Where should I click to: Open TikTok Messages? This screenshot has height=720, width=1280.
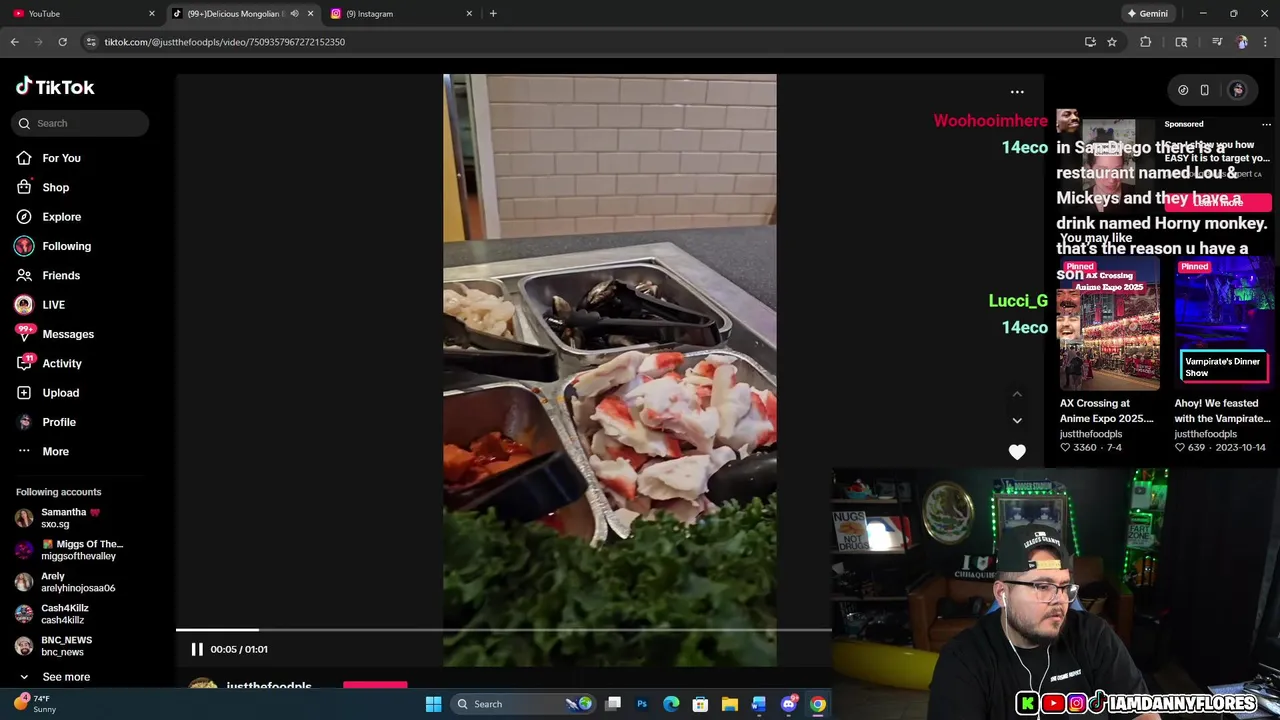coord(66,334)
